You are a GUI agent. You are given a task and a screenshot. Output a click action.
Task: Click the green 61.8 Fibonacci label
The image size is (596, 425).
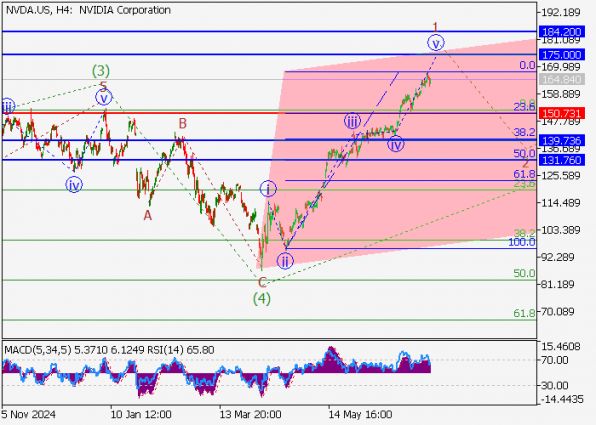pyautogui.click(x=525, y=313)
